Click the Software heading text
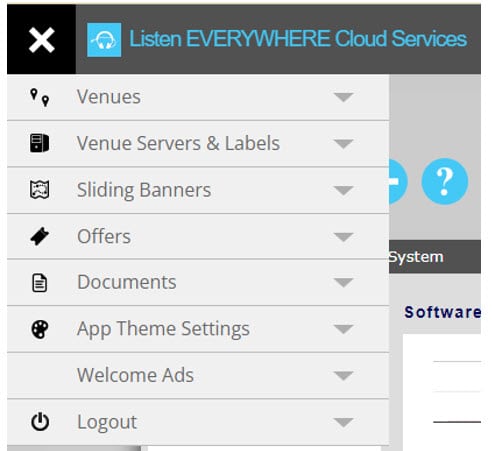492x451 pixels. click(442, 312)
